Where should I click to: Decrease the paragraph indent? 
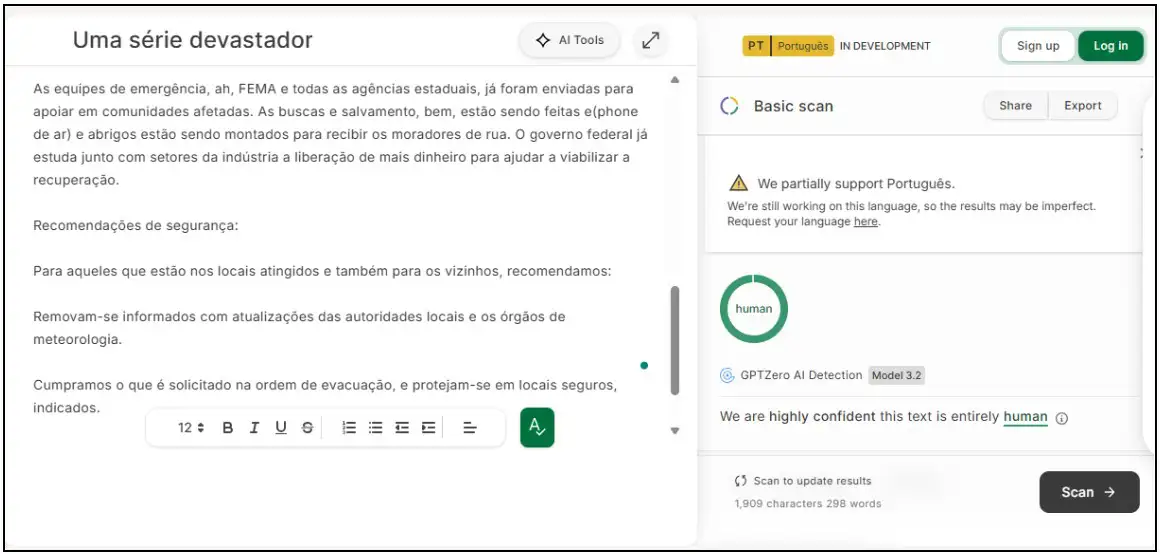[x=402, y=428]
